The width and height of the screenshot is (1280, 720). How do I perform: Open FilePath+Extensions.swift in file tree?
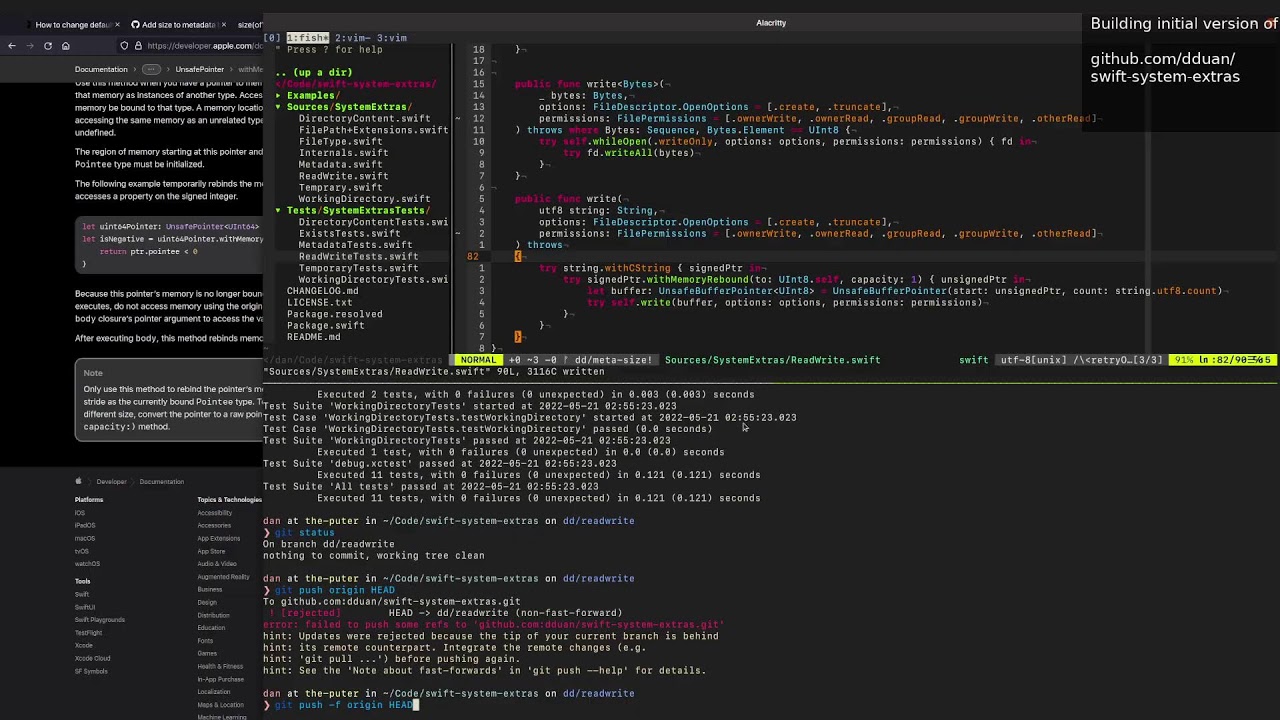click(x=373, y=130)
